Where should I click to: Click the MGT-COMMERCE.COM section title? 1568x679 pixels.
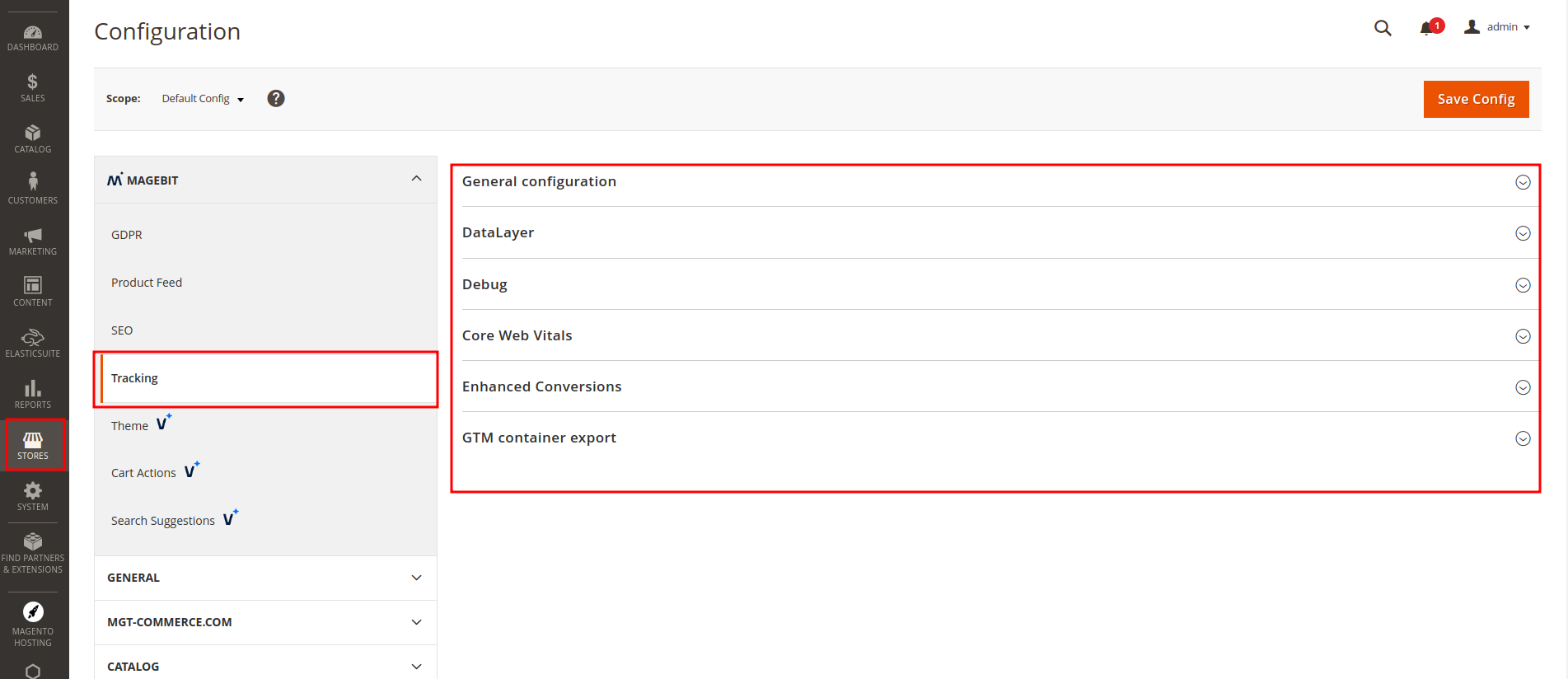(x=169, y=622)
